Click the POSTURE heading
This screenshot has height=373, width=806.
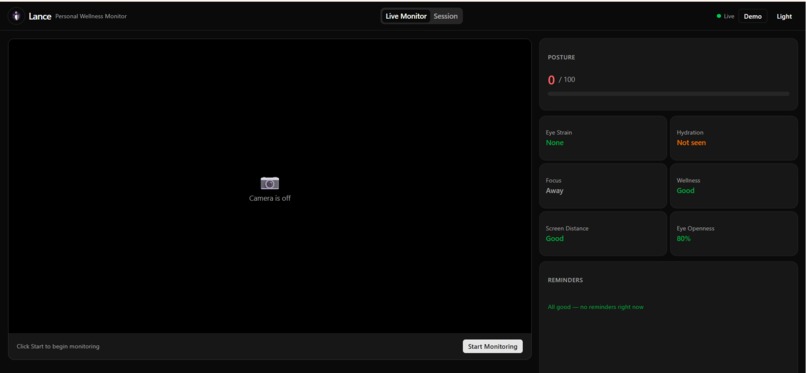pyautogui.click(x=561, y=58)
